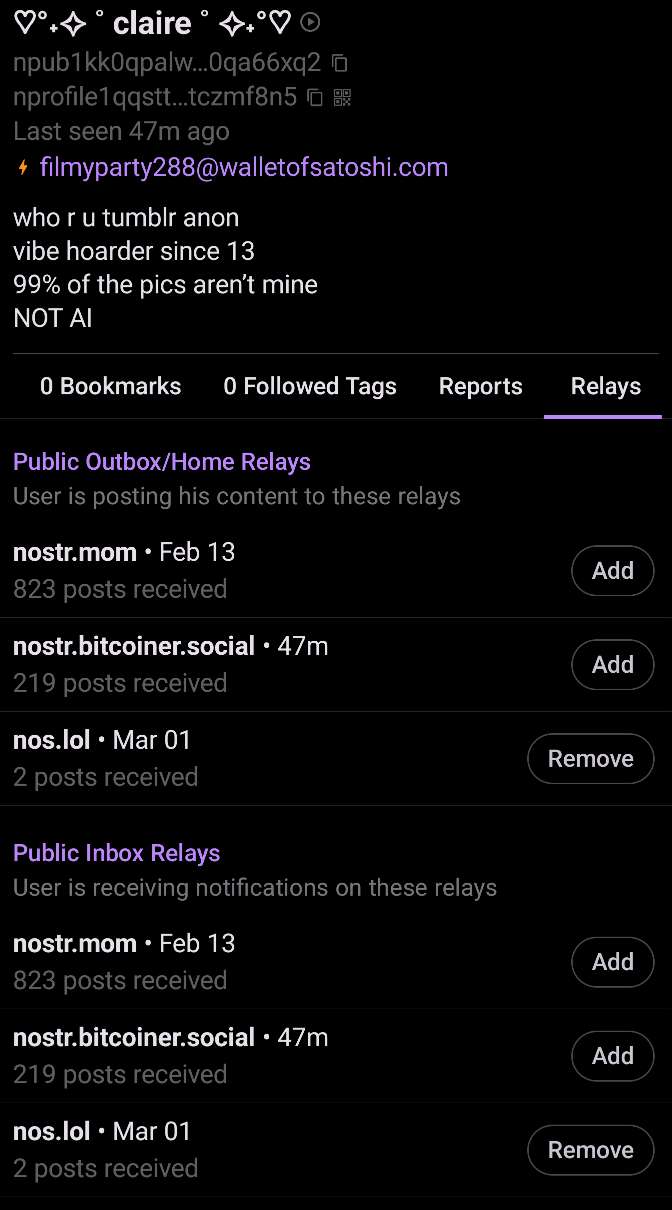Add nostr.bitcoiner.social from the outbox relays

point(612,664)
